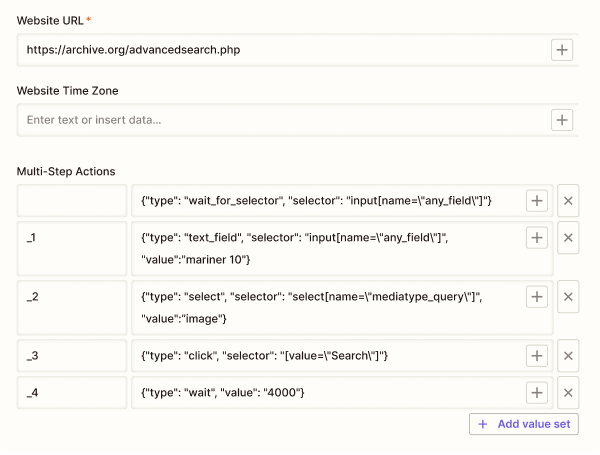Click the plus icon in Website URL field
Image resolution: width=600 pixels, height=455 pixels.
point(563,49)
